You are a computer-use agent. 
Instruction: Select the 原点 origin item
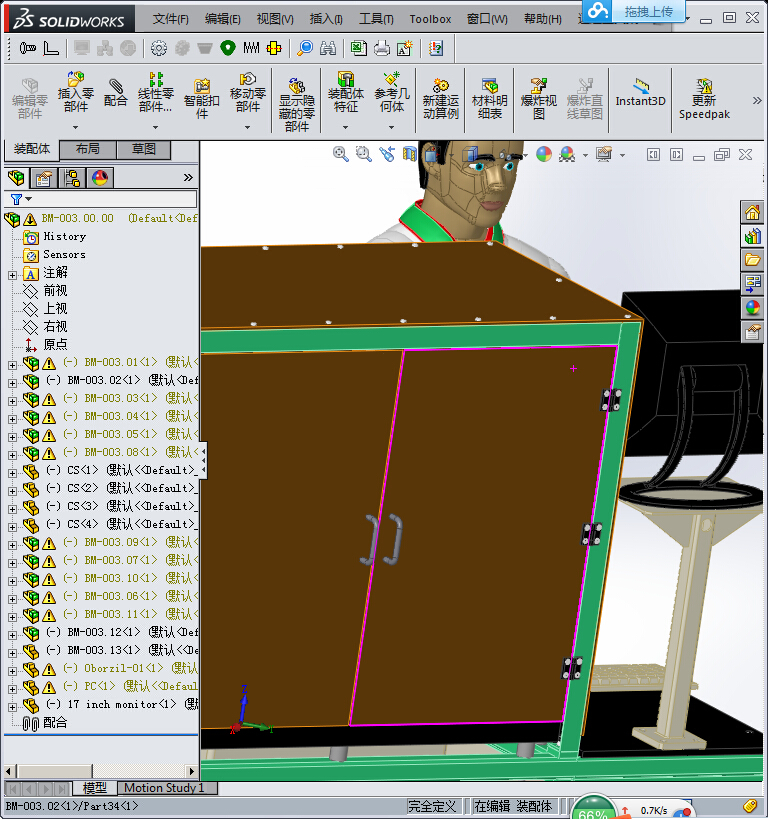click(x=45, y=345)
